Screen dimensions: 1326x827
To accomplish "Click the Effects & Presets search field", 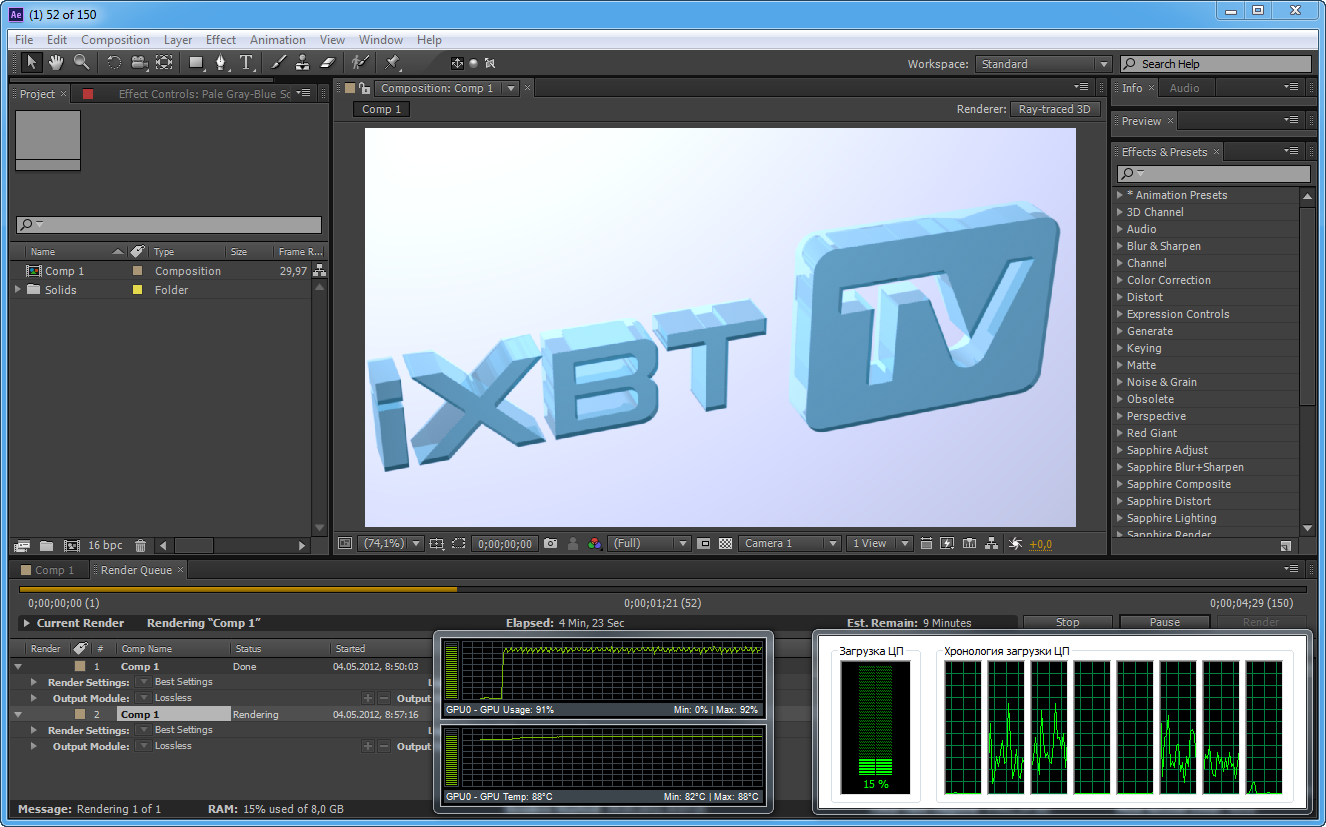I will click(x=1214, y=174).
